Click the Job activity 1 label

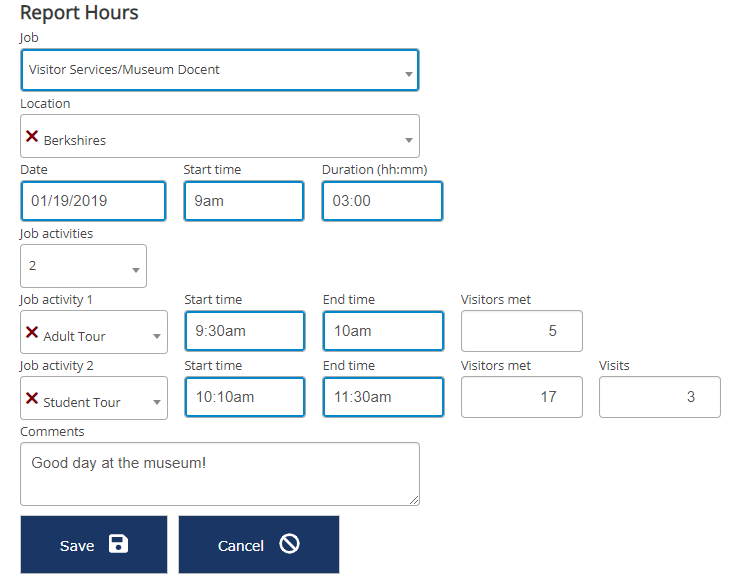click(56, 300)
